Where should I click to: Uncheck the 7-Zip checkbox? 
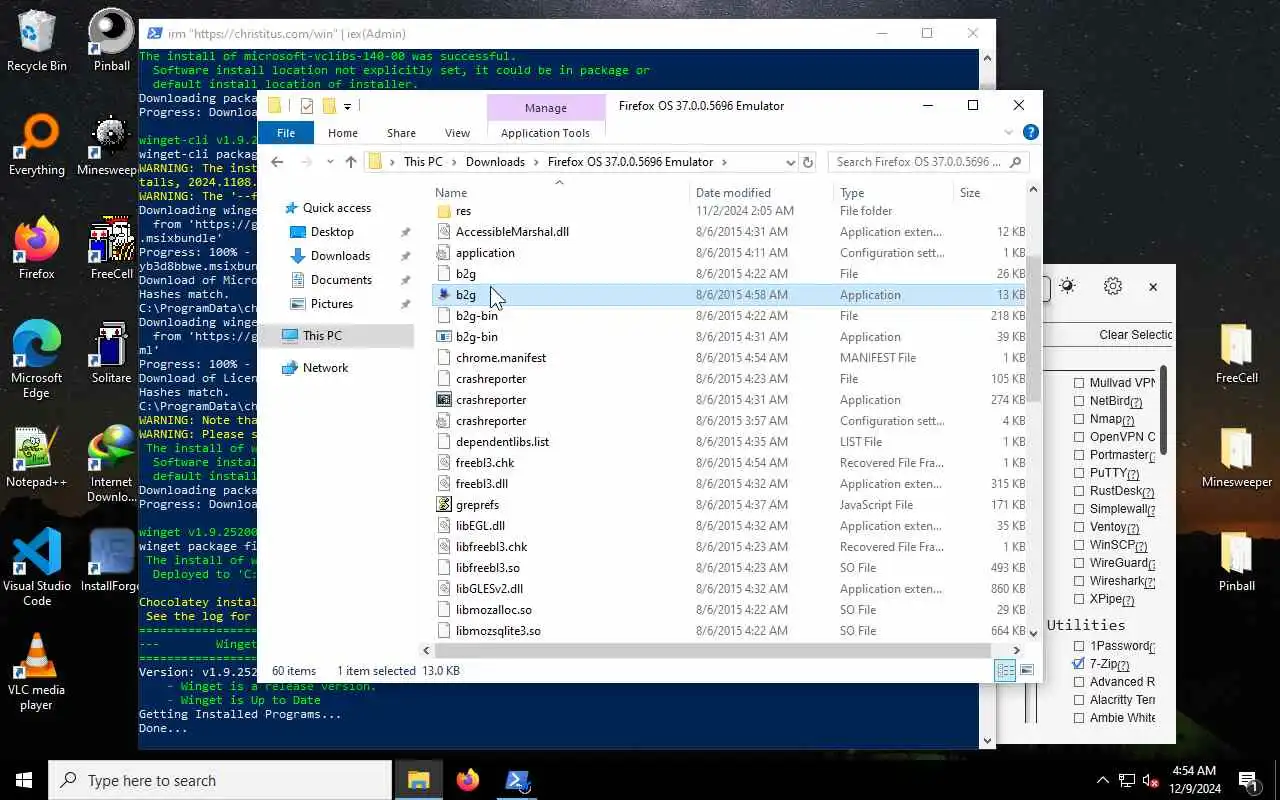click(x=1079, y=664)
